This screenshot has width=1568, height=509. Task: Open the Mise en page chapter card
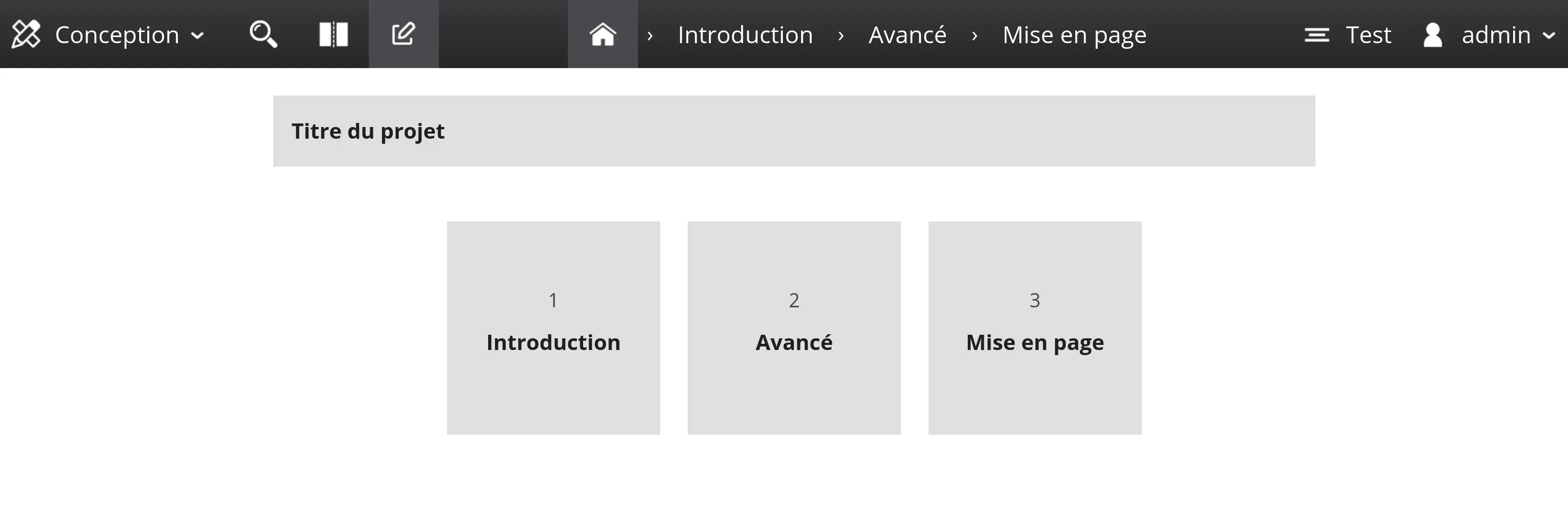[x=1034, y=328]
